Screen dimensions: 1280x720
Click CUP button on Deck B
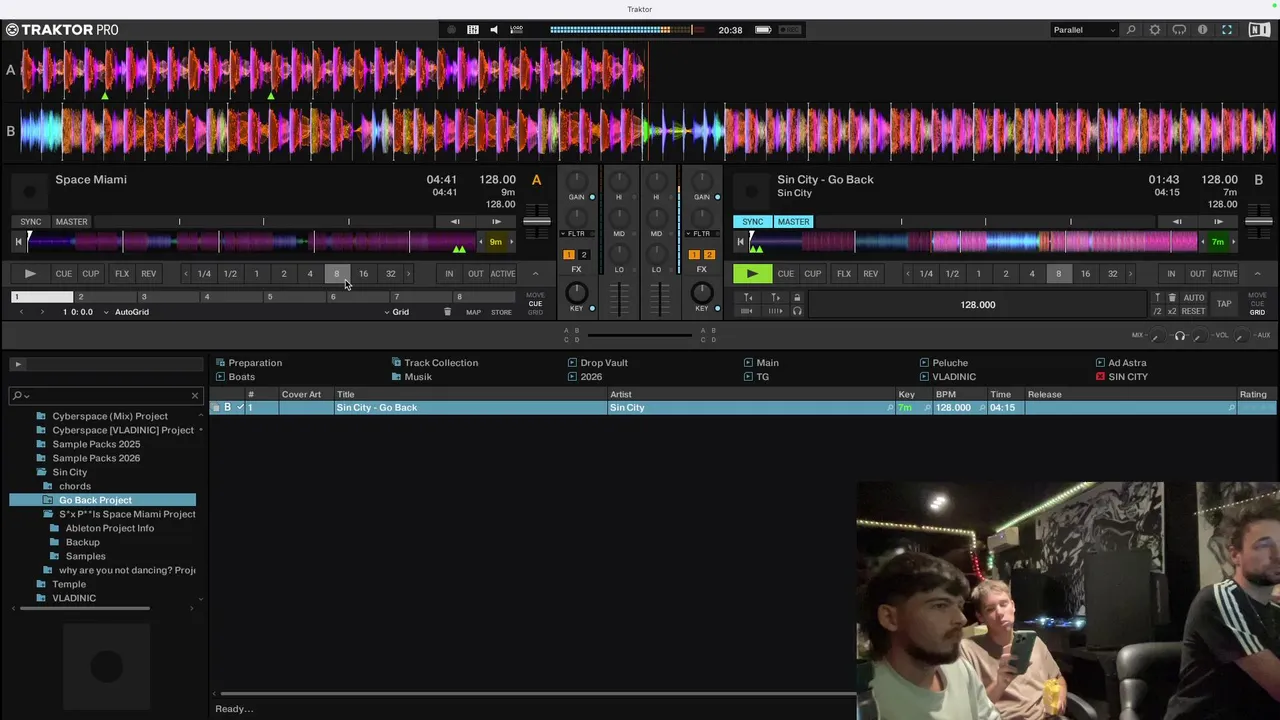click(812, 274)
